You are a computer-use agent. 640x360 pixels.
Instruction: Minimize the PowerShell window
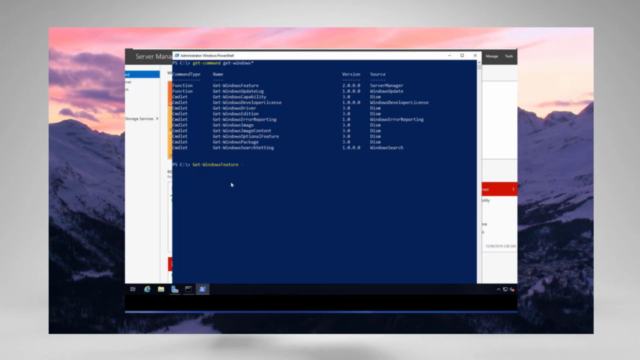click(449, 56)
